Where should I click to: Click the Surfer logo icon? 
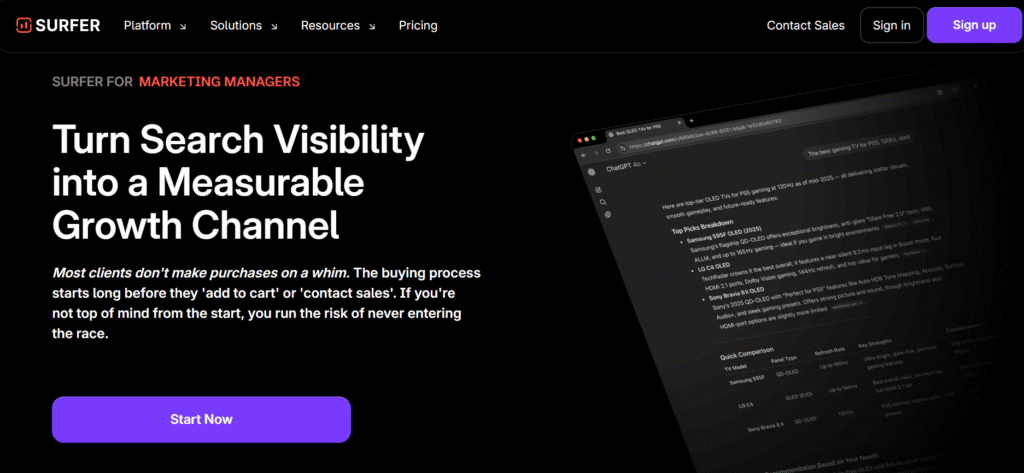click(x=22, y=25)
